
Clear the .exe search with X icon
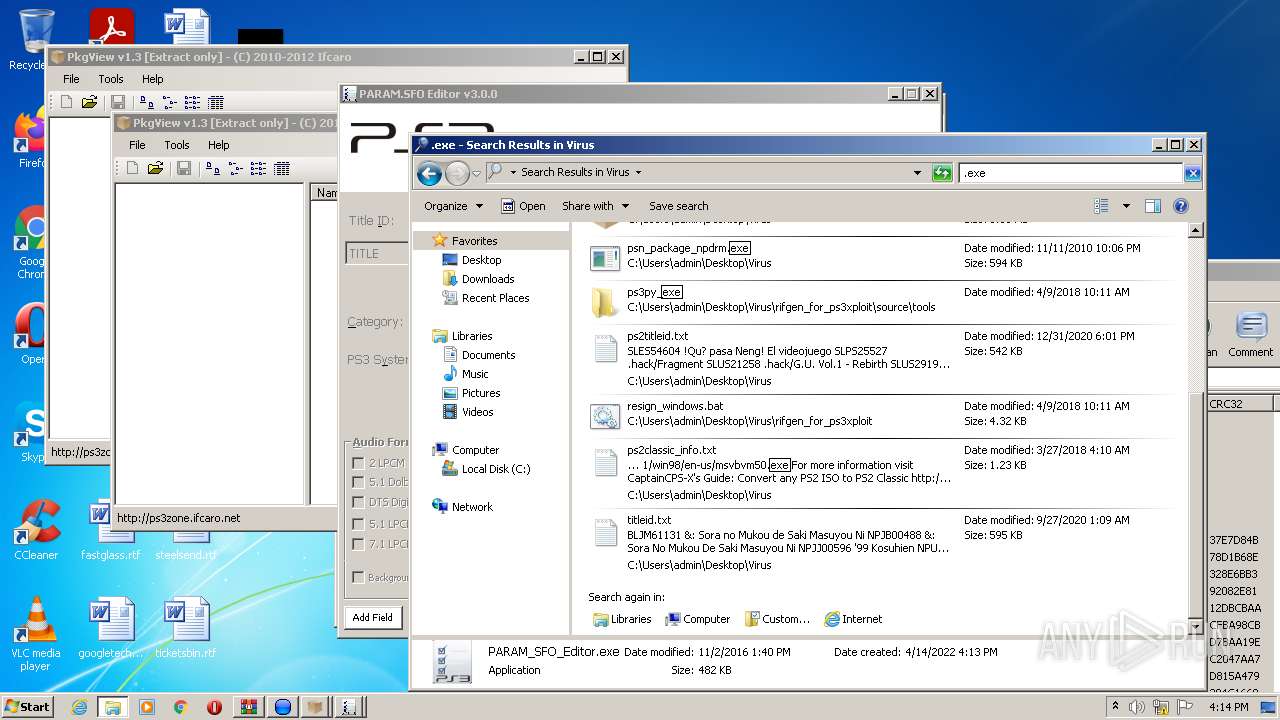point(1192,173)
